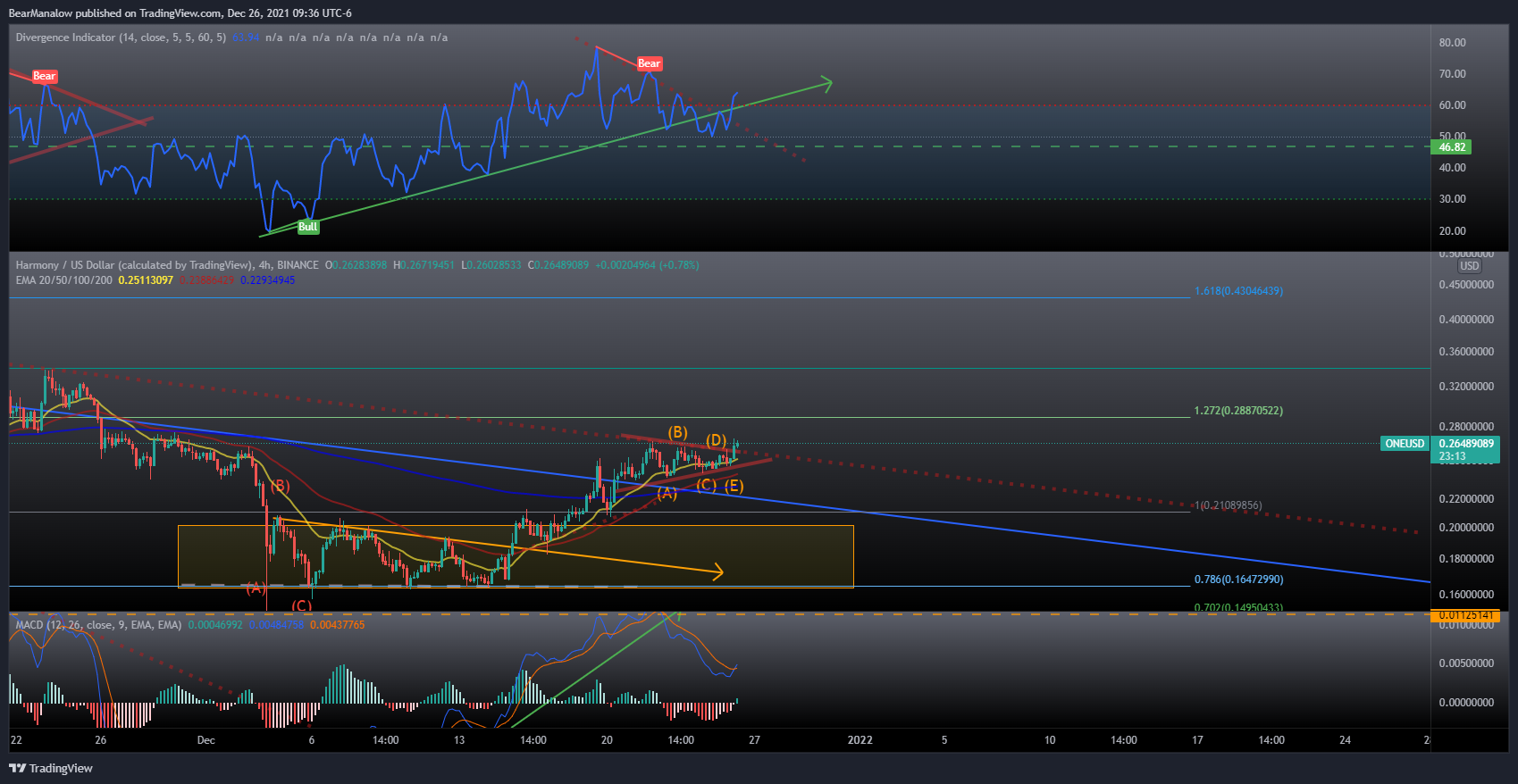Click the red (C) wave label
Viewport: 1518px width, 784px height.
(302, 605)
